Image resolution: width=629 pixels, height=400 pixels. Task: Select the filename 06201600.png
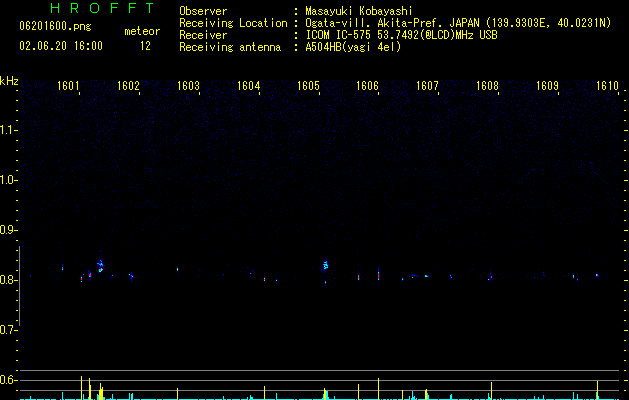coord(55,27)
